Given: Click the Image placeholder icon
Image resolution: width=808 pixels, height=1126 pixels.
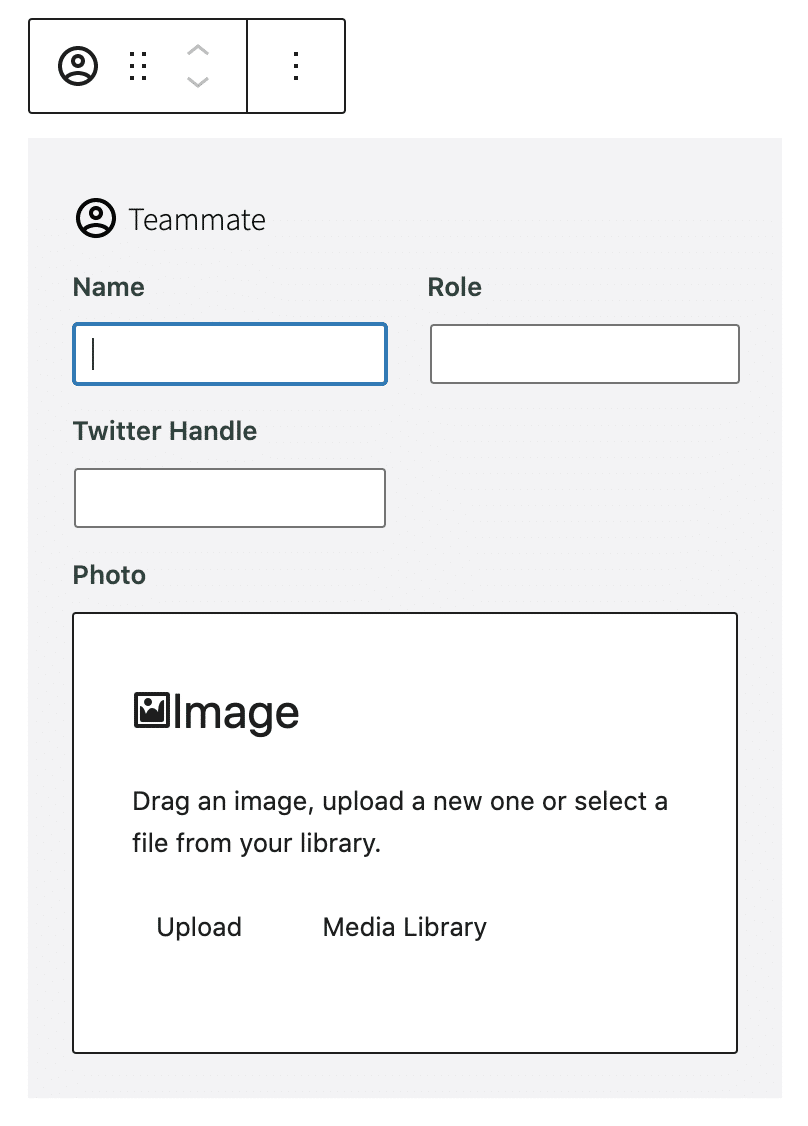Looking at the screenshot, I should click(152, 711).
